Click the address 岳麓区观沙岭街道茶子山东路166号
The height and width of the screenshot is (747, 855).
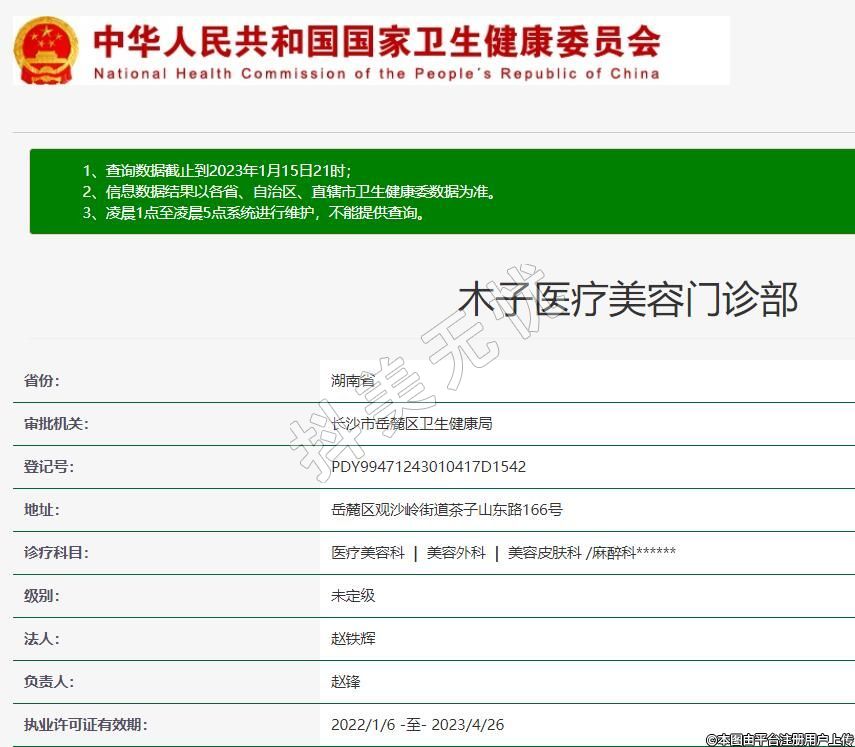[x=446, y=510]
